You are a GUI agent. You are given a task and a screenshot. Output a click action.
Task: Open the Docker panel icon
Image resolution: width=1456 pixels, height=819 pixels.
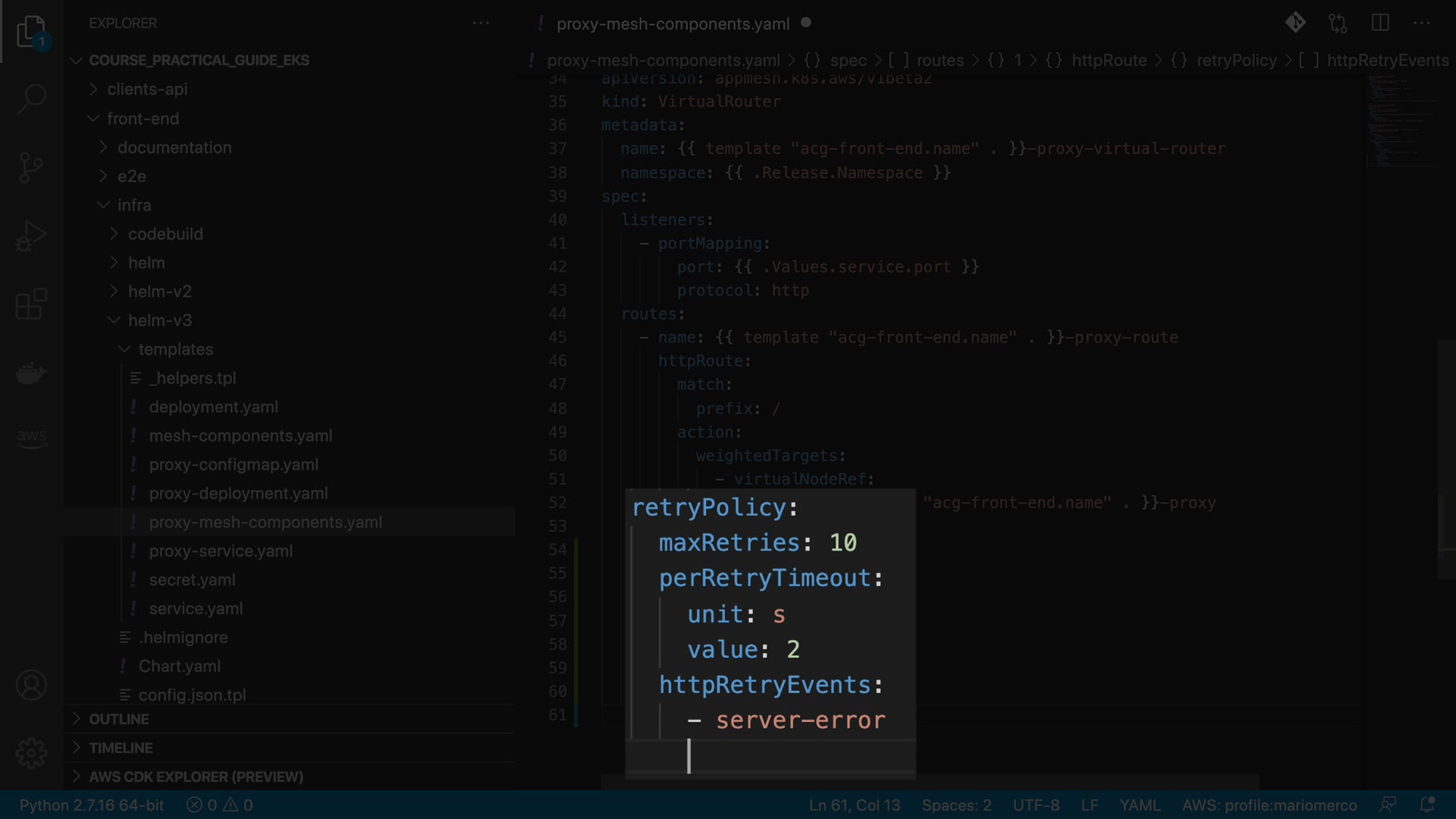tap(31, 372)
